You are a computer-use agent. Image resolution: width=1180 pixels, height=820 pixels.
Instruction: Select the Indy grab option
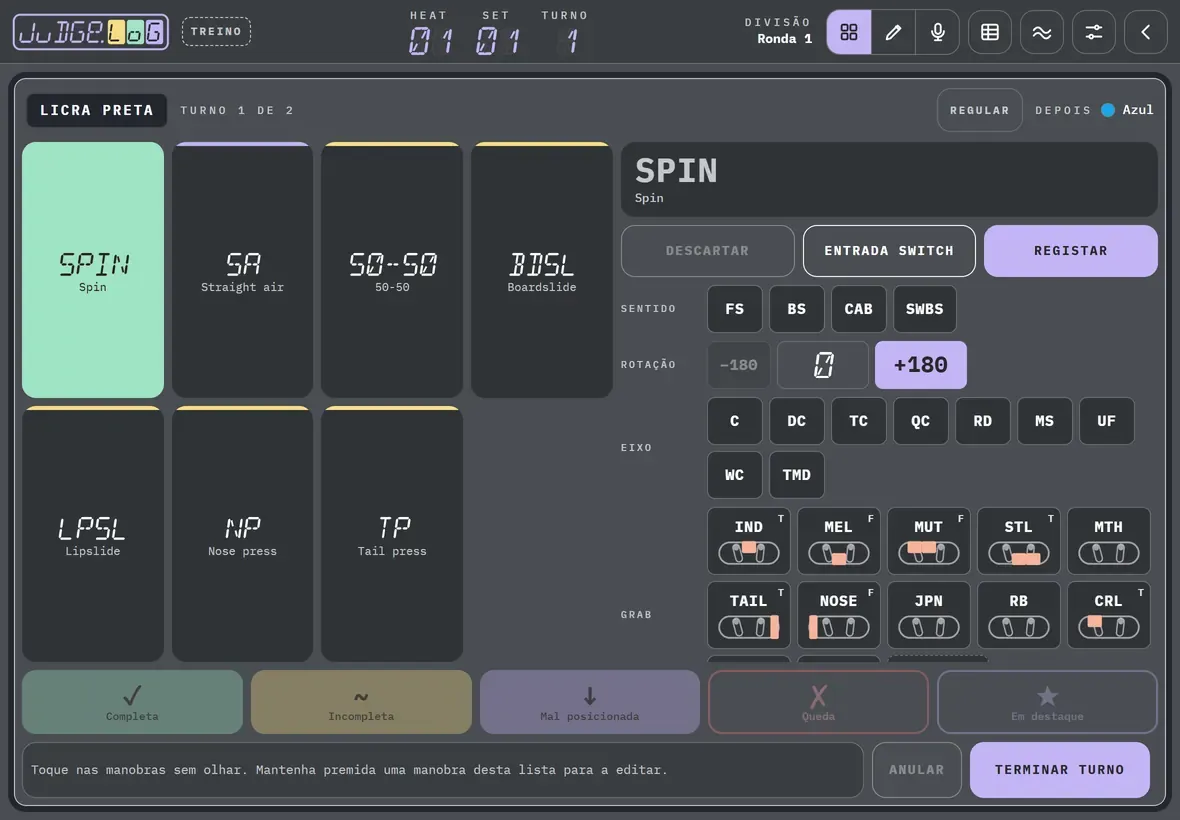coord(749,541)
